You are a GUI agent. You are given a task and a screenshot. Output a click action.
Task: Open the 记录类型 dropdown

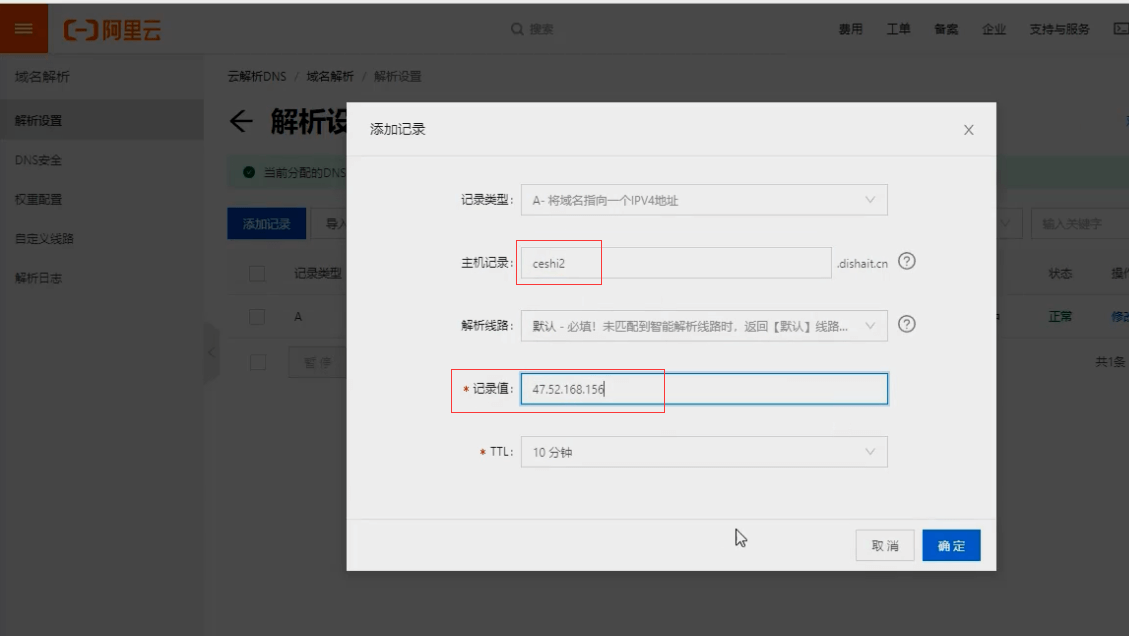point(704,200)
